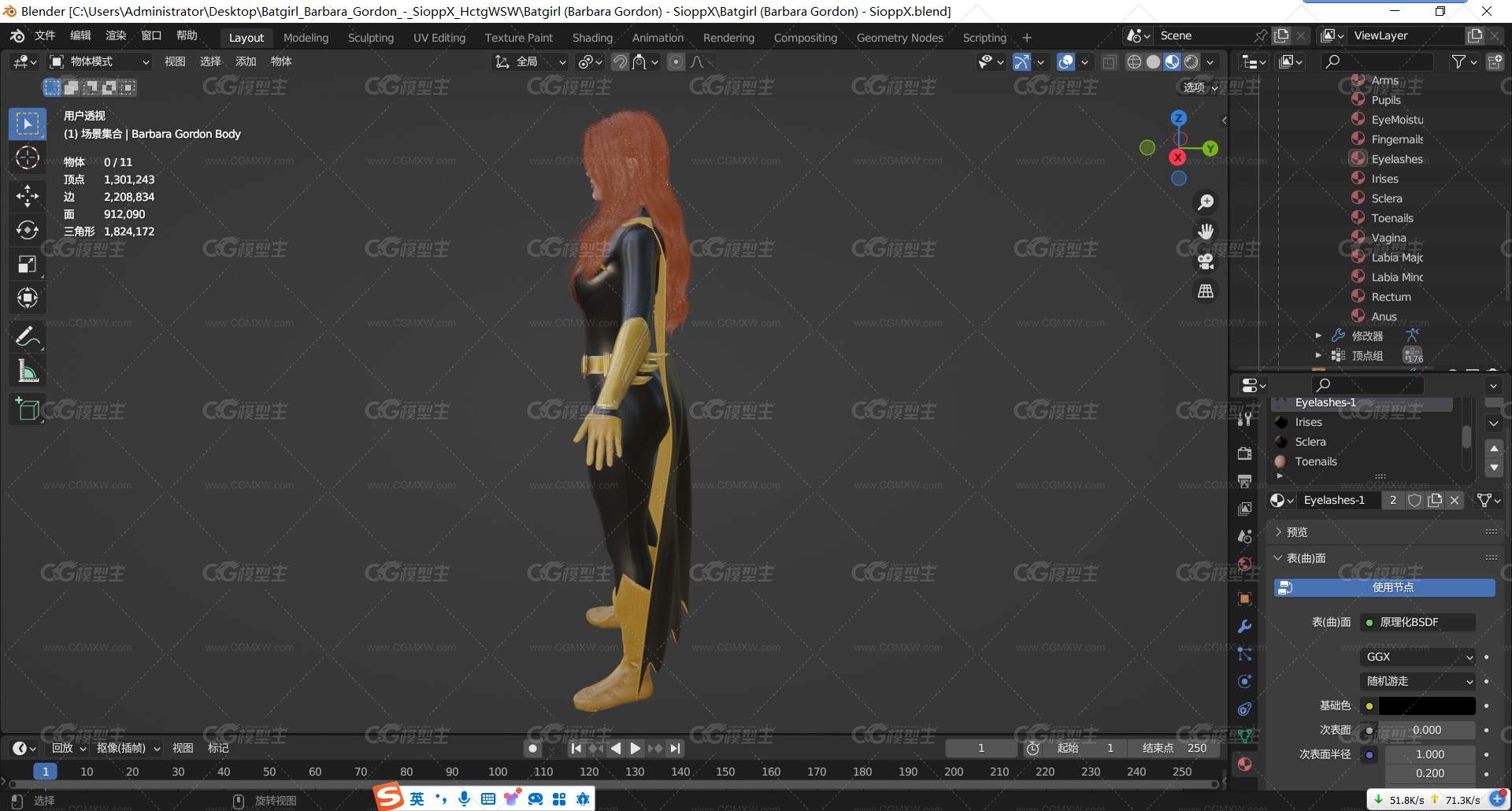Switch to solid viewport shading
Image resolution: width=1512 pixels, height=811 pixels.
1154,62
